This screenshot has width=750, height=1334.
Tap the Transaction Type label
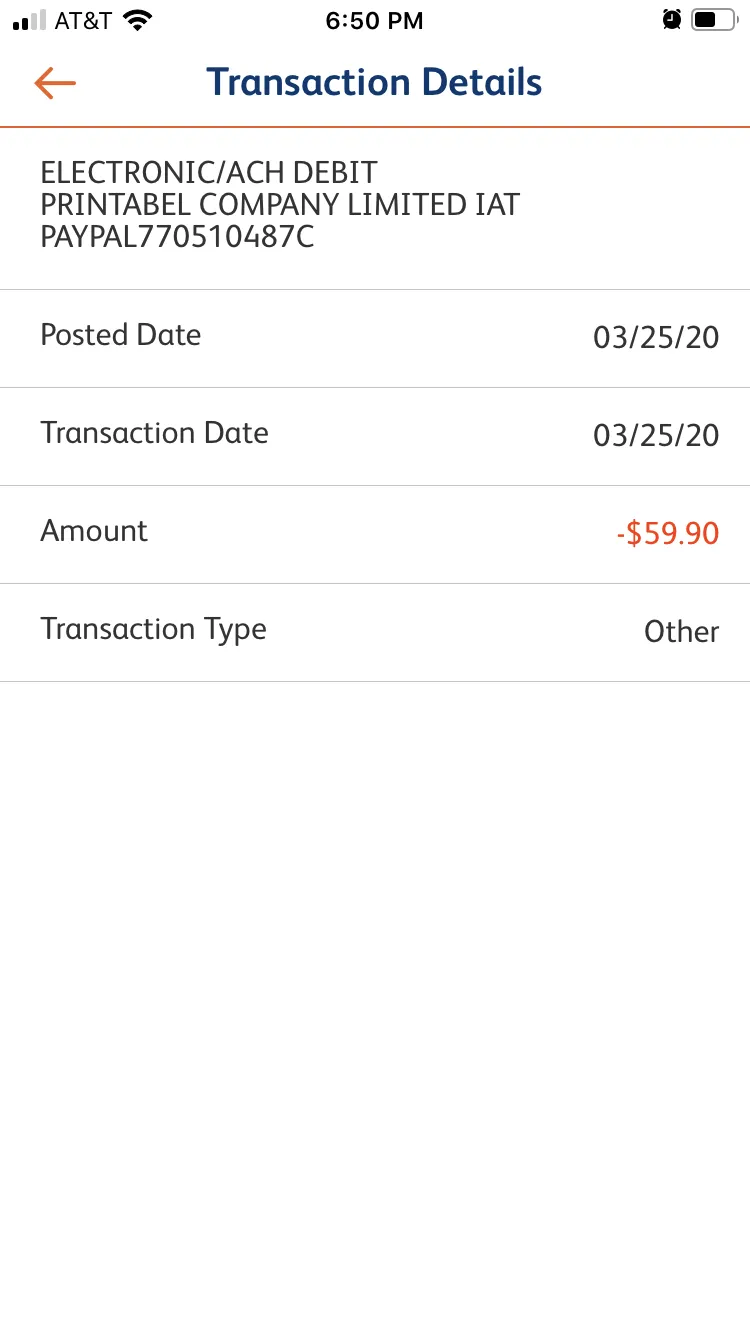coord(153,630)
